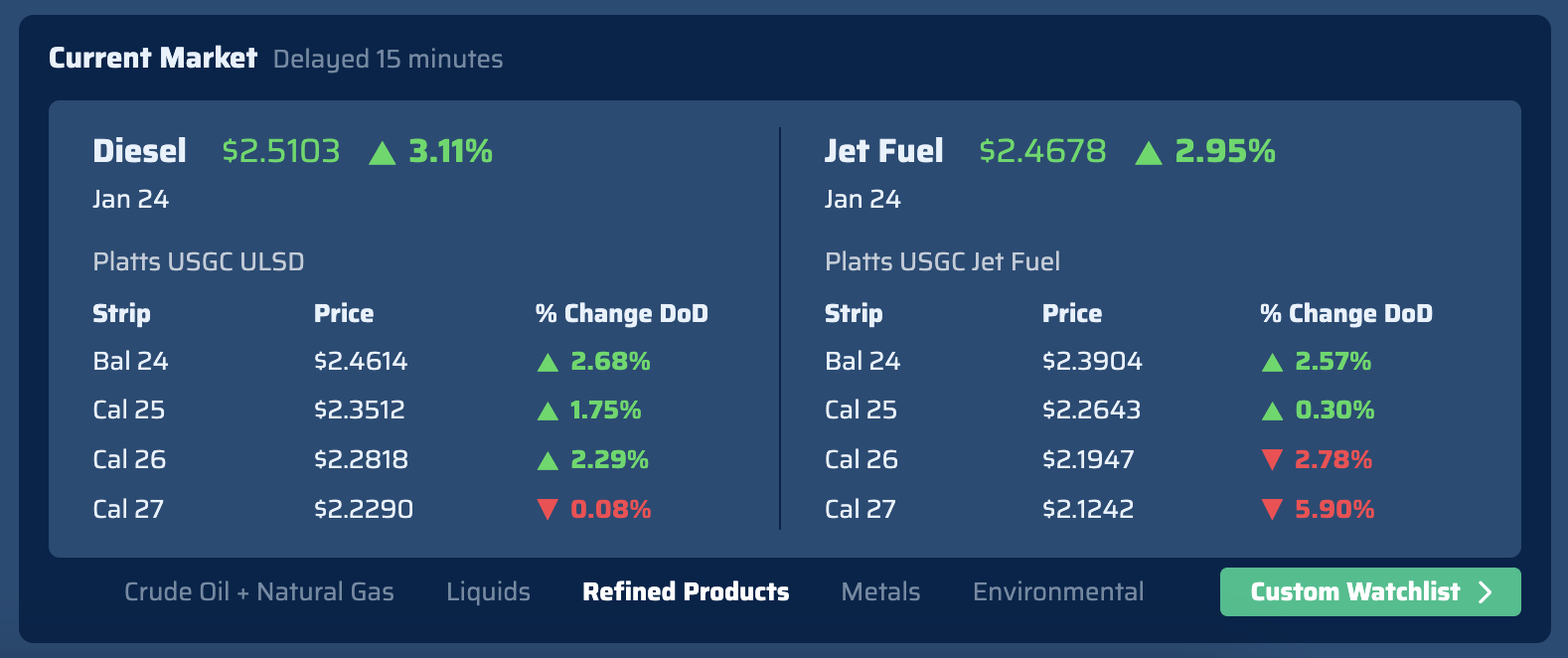Click the red down triangle for Jet Fuel Cal 26
Viewport: 1568px width, 658px height.
[1272, 459]
